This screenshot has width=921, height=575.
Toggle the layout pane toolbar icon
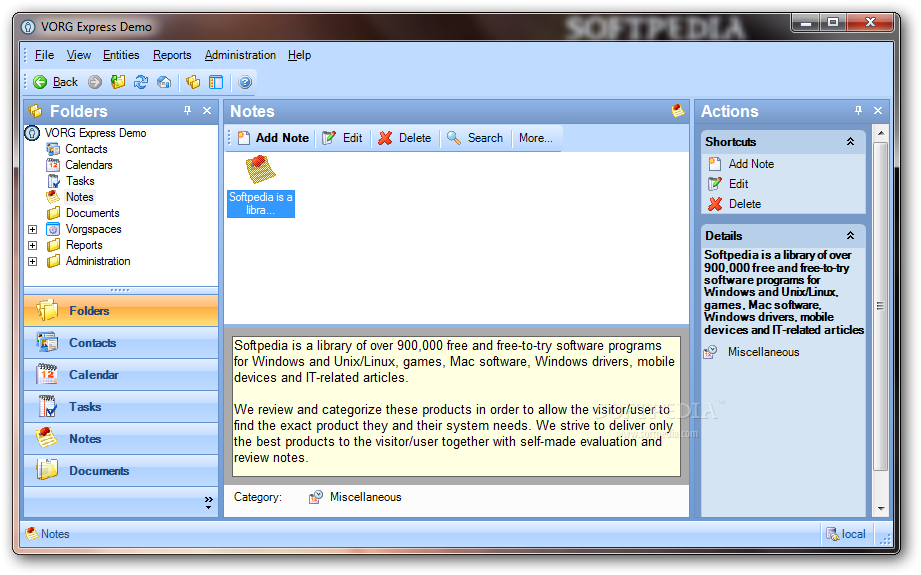pos(216,82)
